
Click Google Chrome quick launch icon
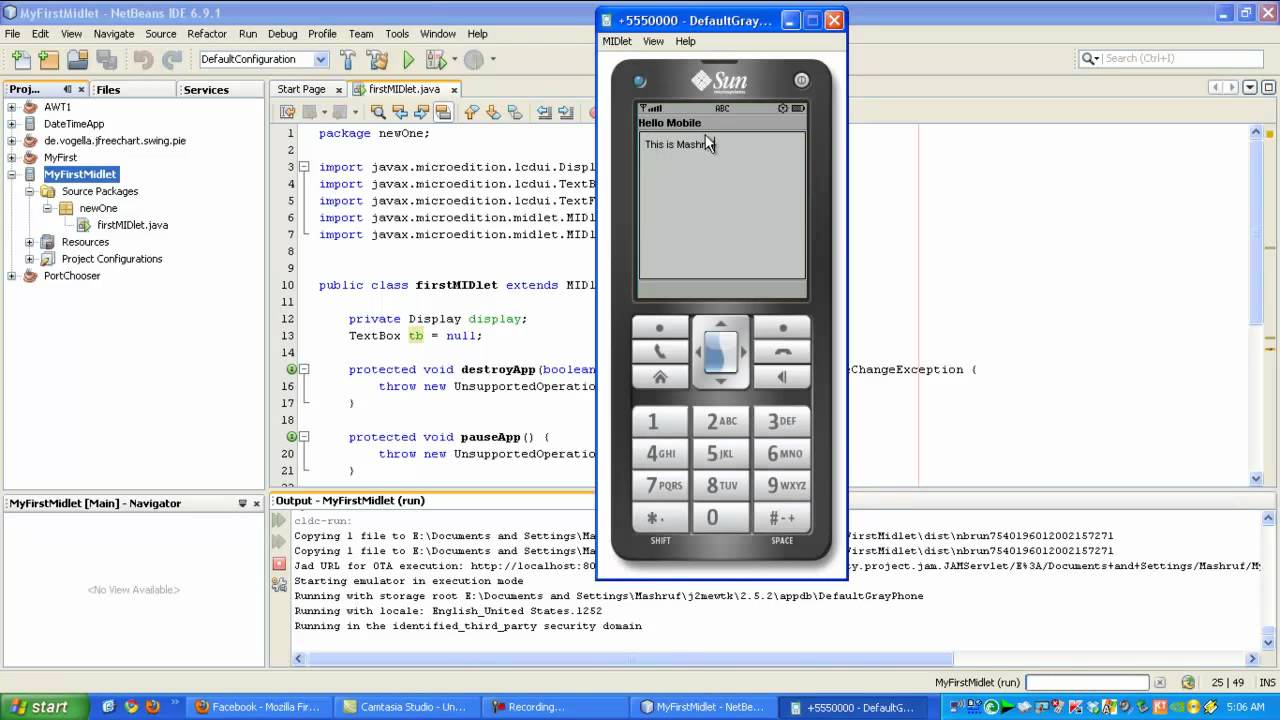pos(131,707)
